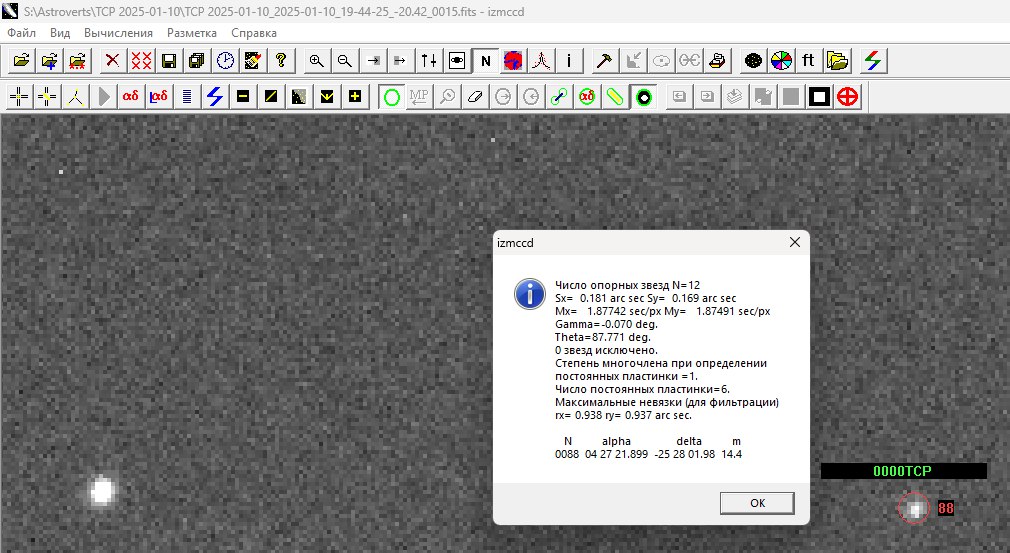The width and height of the screenshot is (1010, 553).
Task: Click the folder icon with red stars
Action: [78, 61]
